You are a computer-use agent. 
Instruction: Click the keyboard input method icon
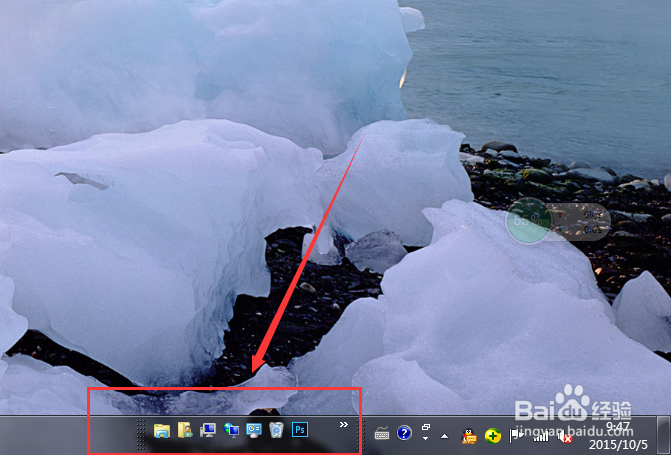click(x=382, y=433)
